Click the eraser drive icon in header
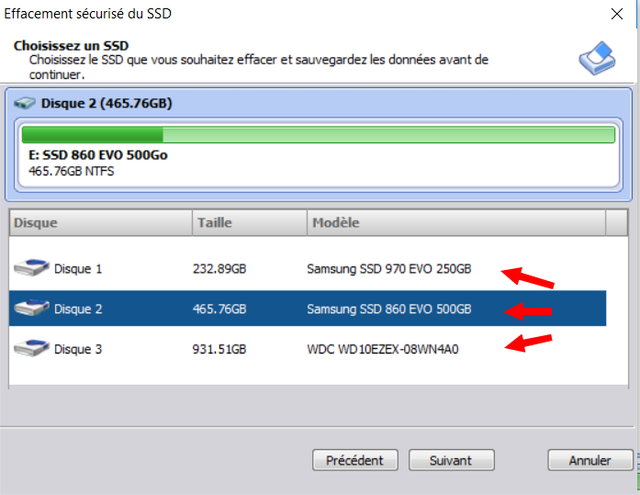This screenshot has width=640, height=495. [x=597, y=58]
